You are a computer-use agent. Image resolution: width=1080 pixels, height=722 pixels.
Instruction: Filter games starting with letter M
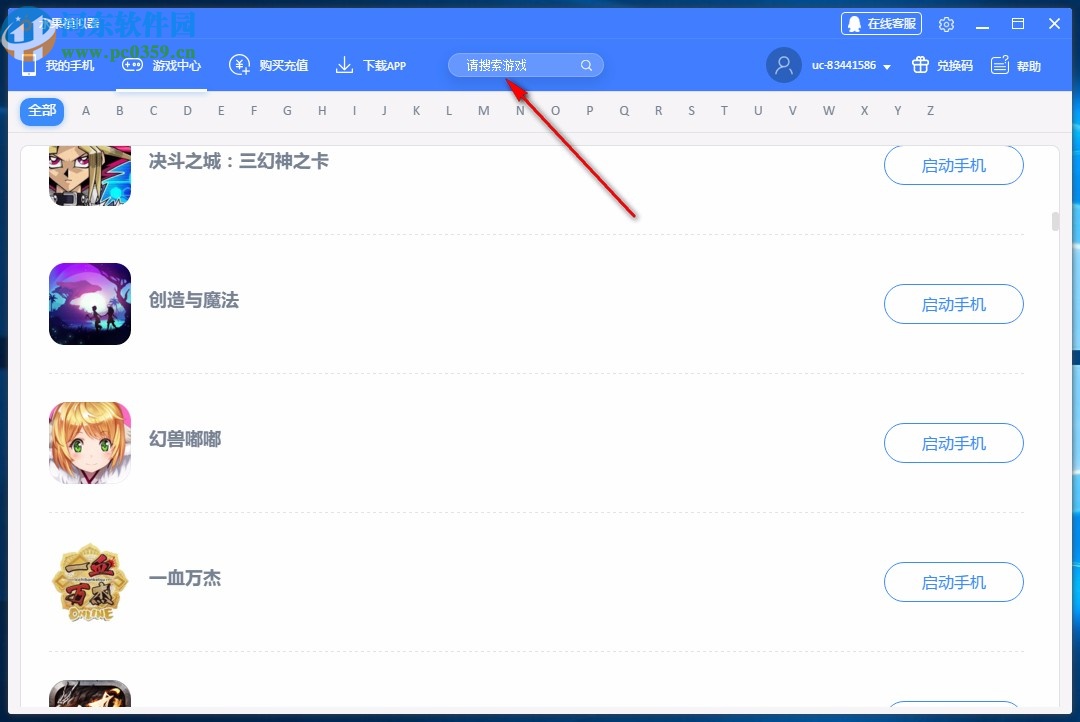click(x=483, y=111)
